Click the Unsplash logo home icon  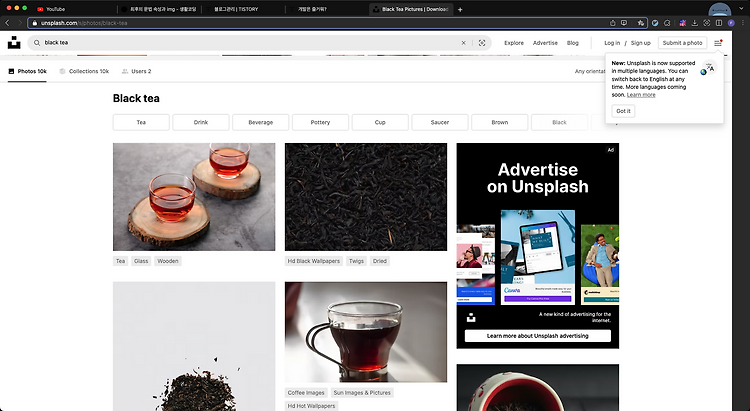[x=14, y=43]
